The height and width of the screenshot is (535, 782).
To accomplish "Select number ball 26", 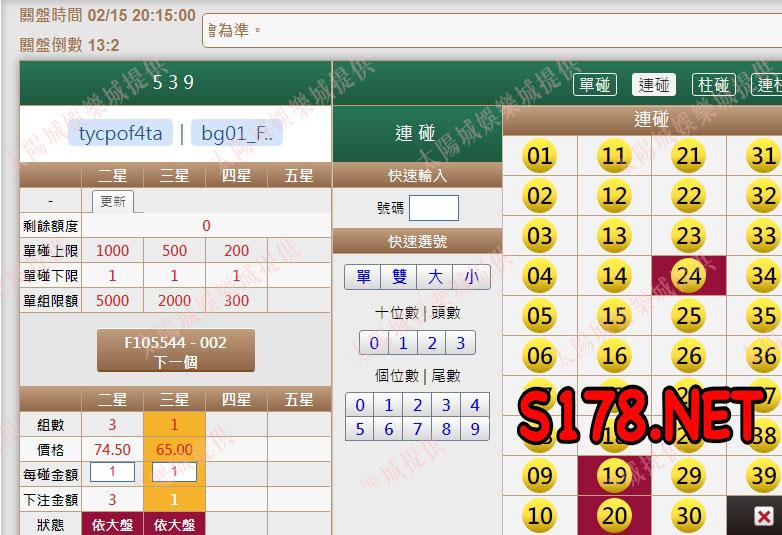I will point(689,356).
